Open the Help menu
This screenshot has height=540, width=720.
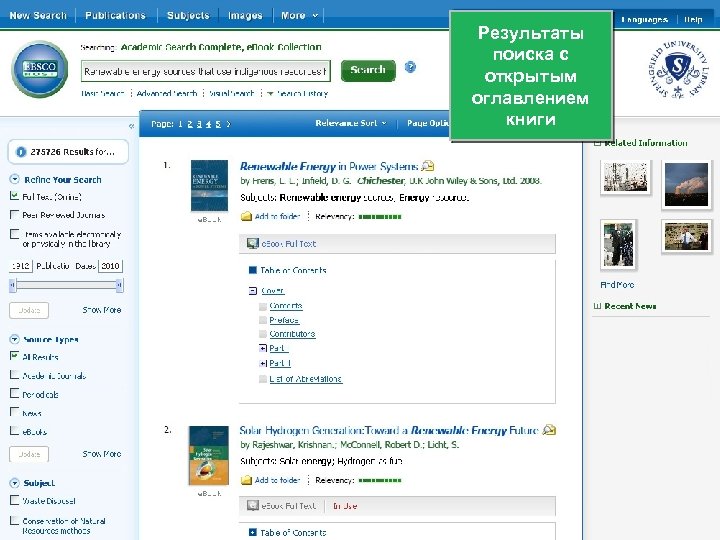tap(693, 19)
